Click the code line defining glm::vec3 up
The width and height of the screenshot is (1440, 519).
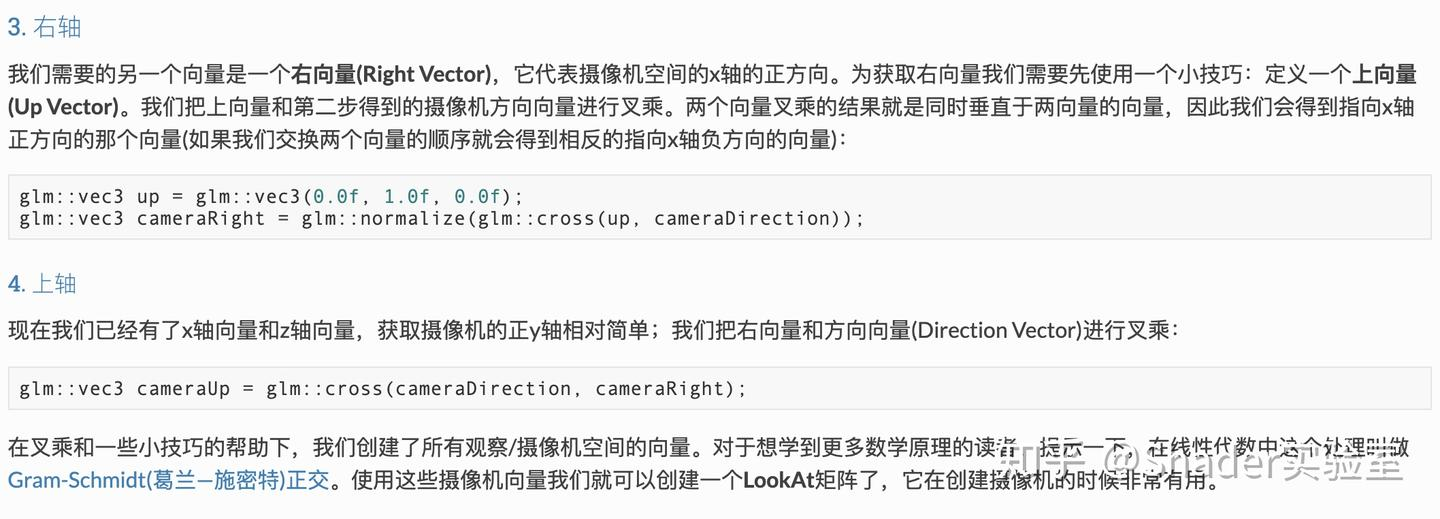point(271,196)
